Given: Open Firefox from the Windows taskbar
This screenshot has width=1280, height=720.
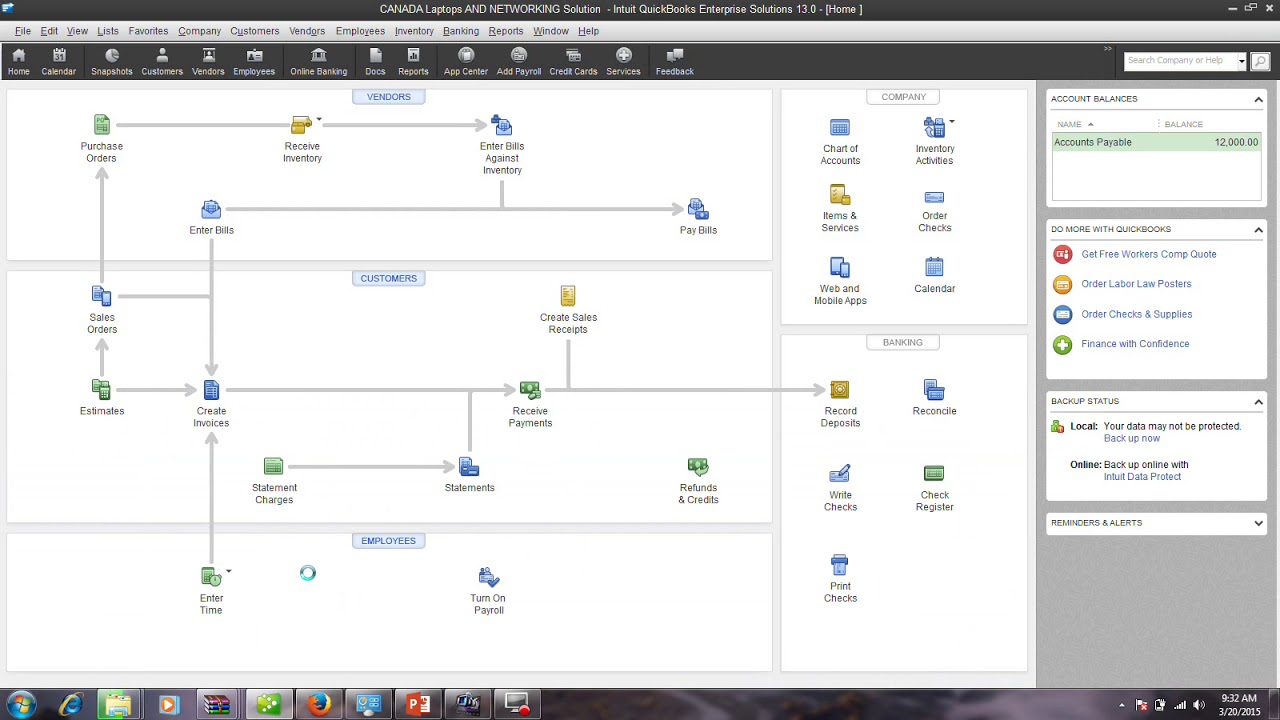Looking at the screenshot, I should point(319,705).
